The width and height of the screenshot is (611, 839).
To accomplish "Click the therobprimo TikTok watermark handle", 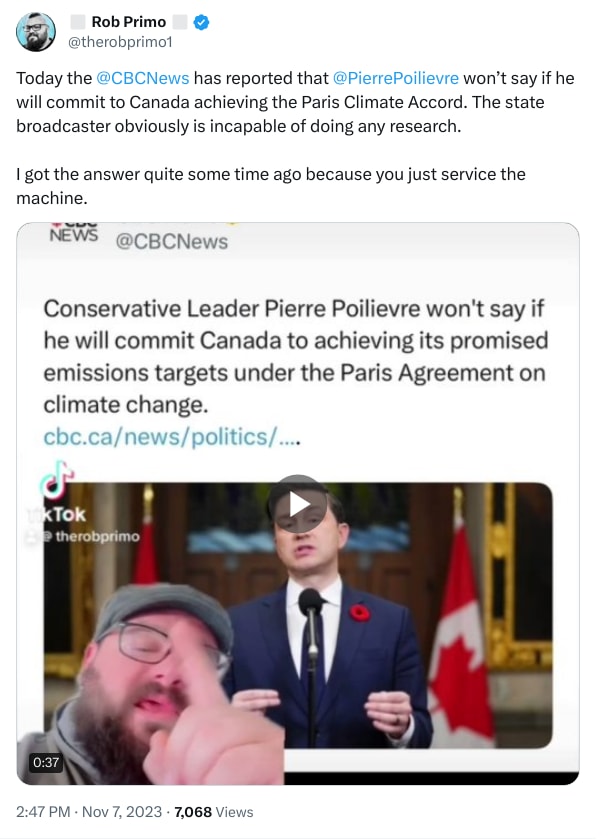I will pyautogui.click(x=97, y=536).
